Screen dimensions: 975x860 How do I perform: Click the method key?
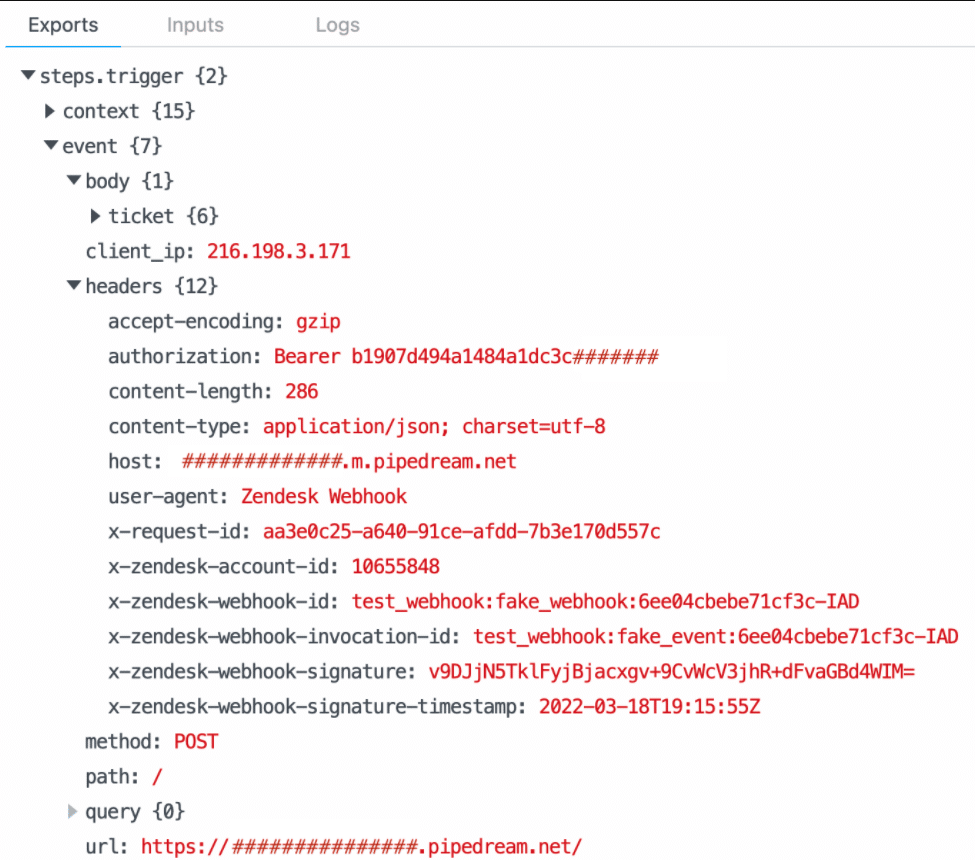[x=123, y=741]
